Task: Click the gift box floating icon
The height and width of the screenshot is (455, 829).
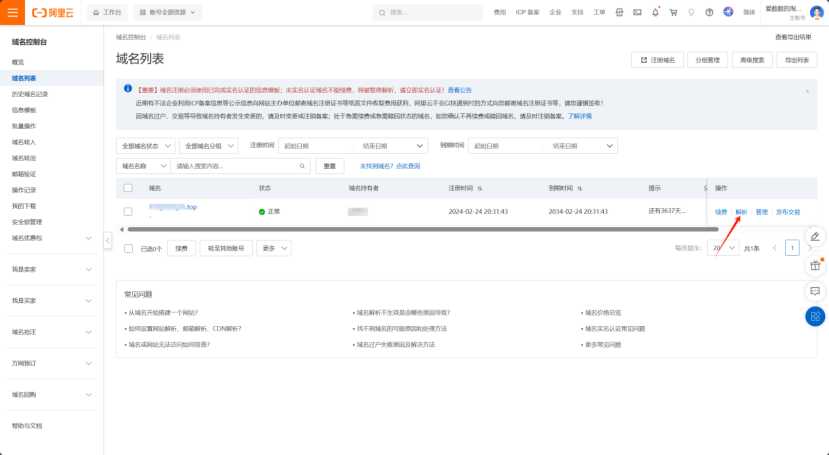Action: click(815, 265)
